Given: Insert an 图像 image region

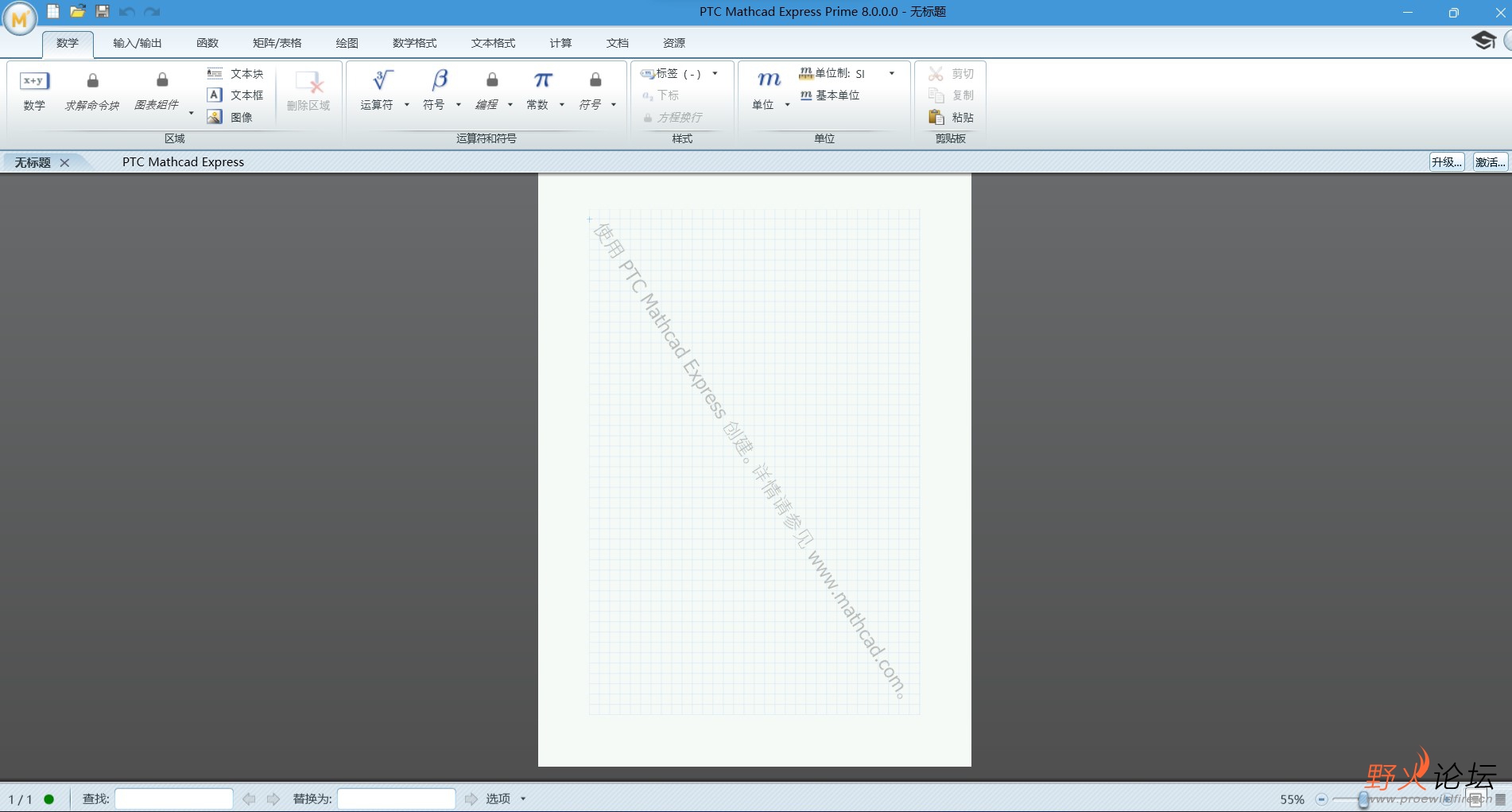Looking at the screenshot, I should [231, 117].
